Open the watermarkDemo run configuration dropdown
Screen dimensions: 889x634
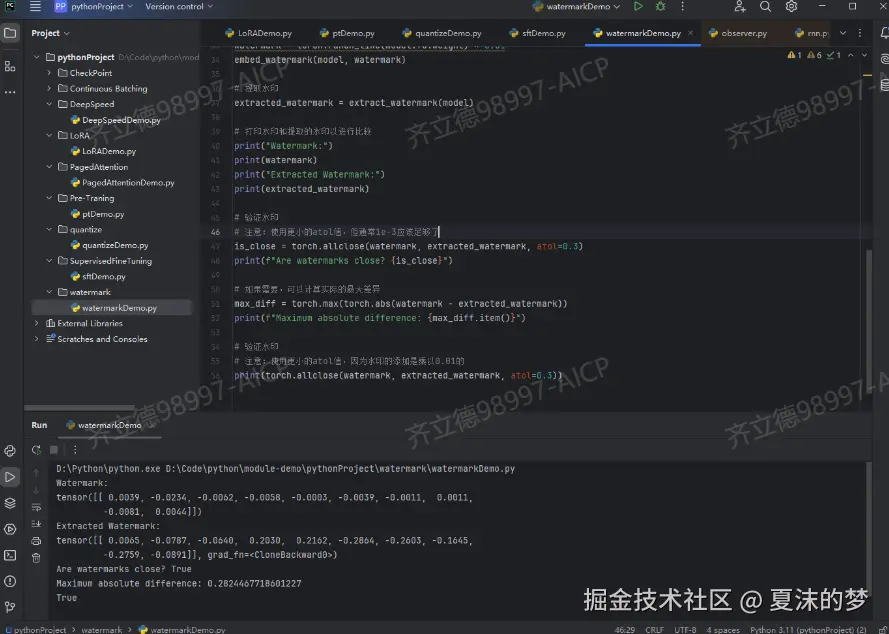[576, 7]
